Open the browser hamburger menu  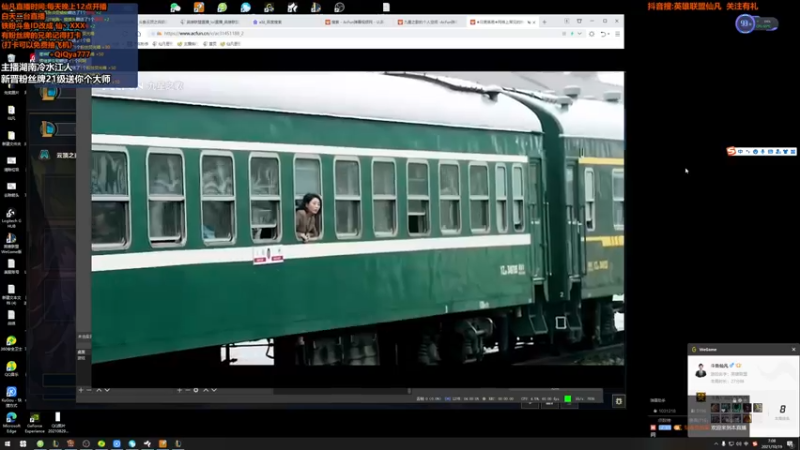click(617, 34)
